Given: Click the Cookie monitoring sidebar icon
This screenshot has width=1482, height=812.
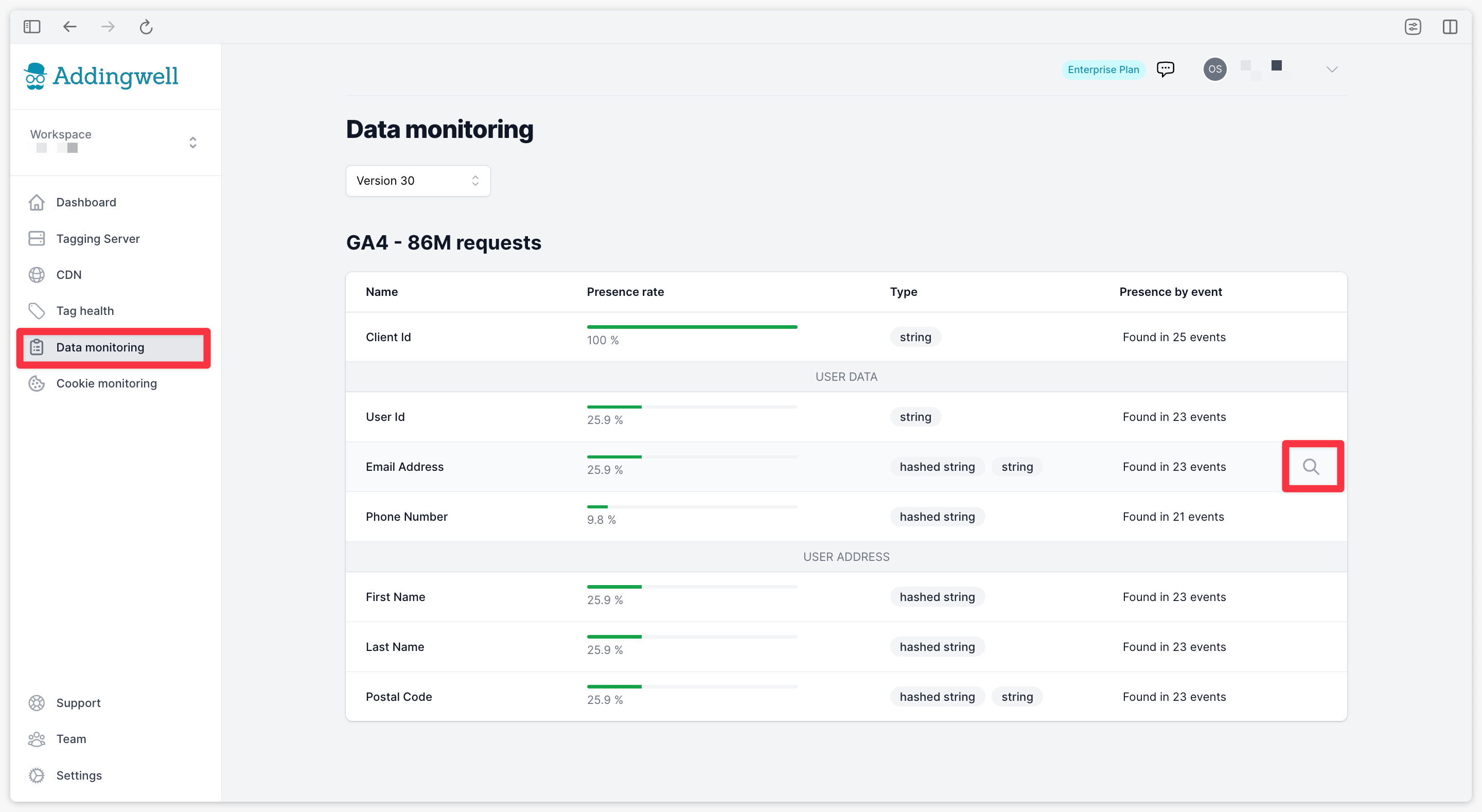Looking at the screenshot, I should [36, 383].
